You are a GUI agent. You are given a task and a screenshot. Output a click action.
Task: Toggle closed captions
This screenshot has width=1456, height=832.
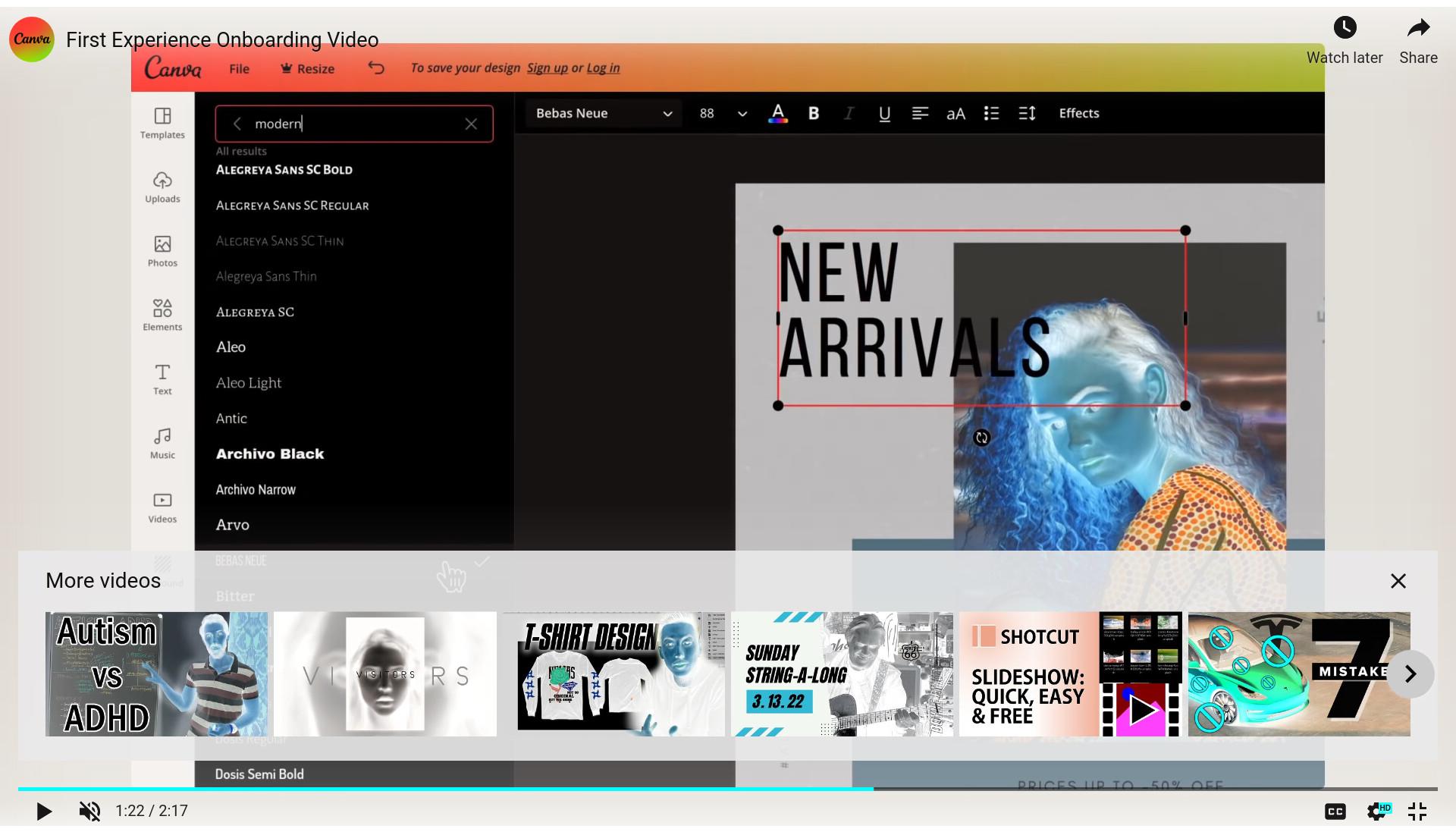coord(1335,812)
